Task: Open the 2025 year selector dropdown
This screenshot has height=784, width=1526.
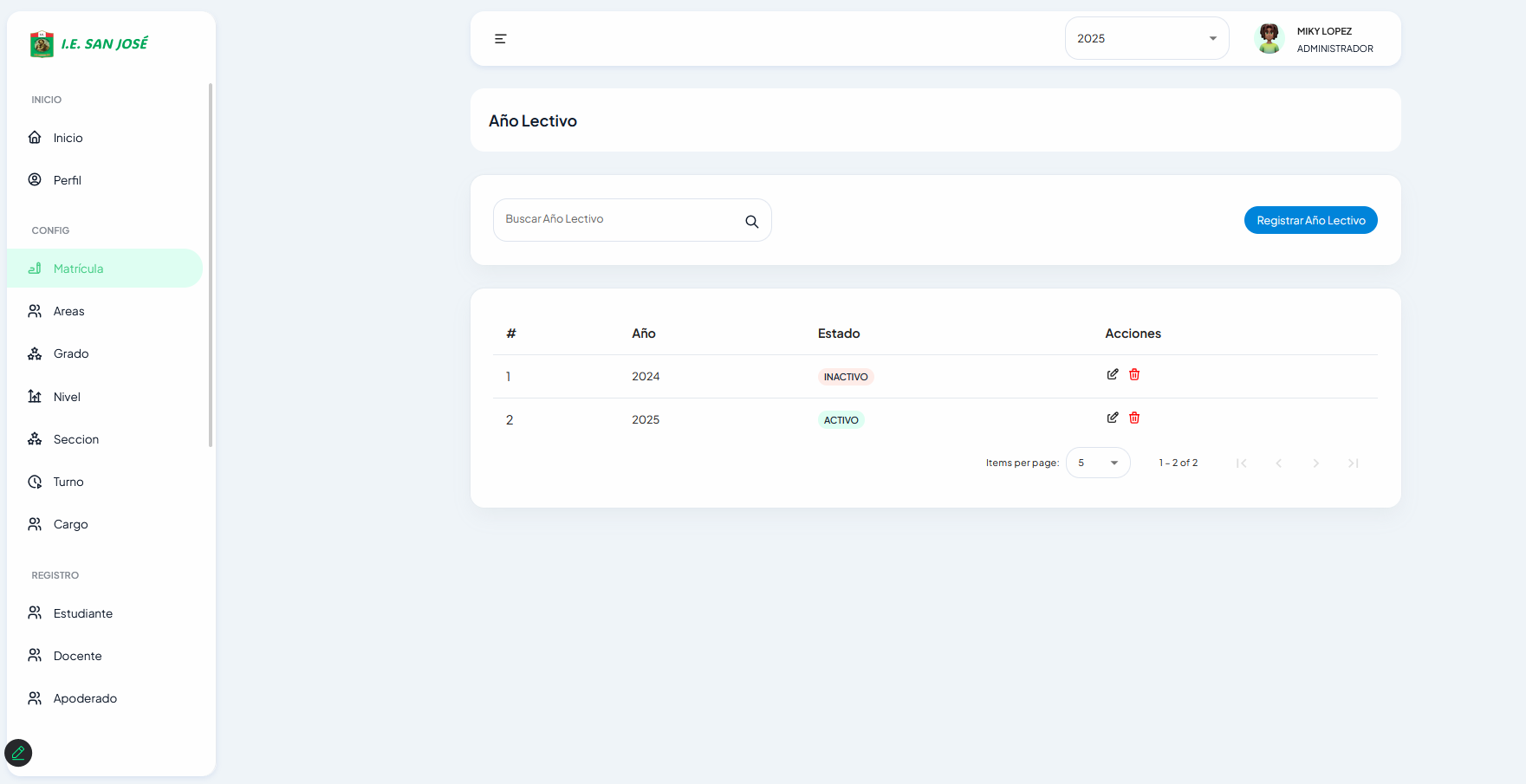Action: click(x=1146, y=39)
